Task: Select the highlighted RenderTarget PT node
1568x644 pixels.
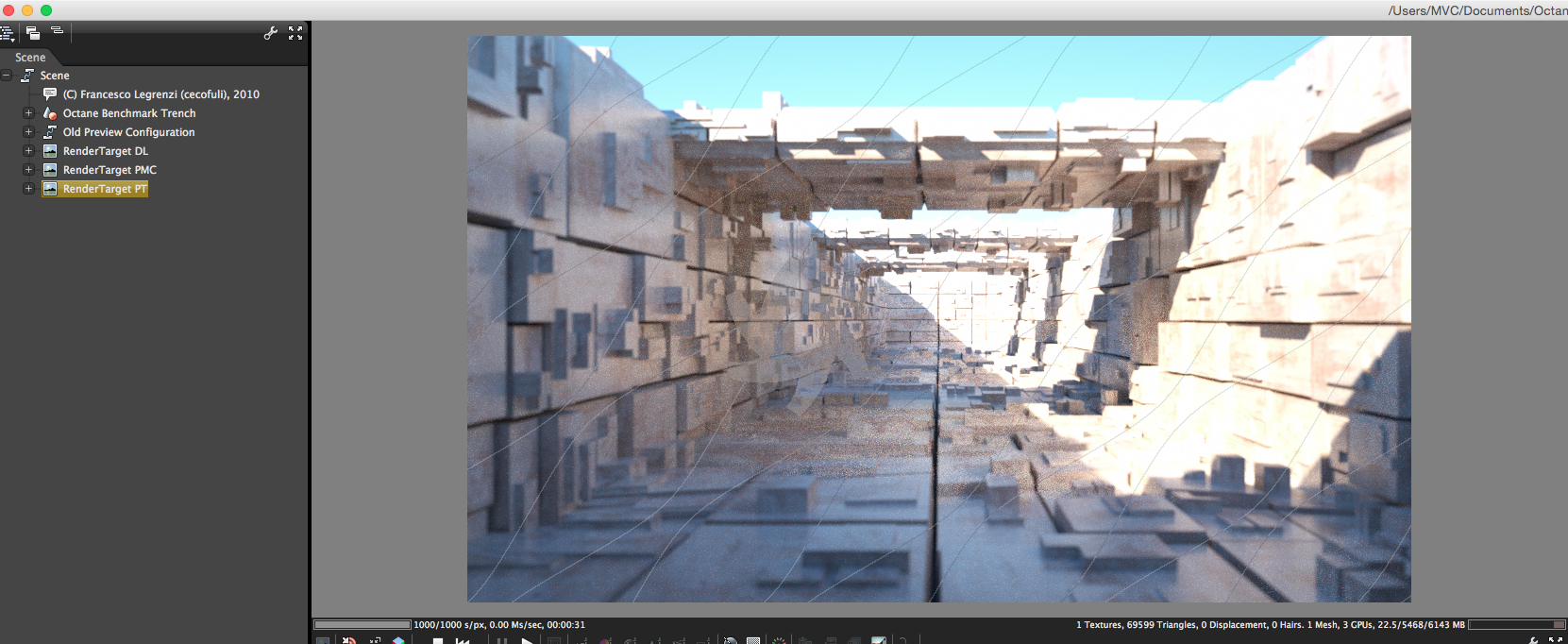Action: pyautogui.click(x=95, y=189)
